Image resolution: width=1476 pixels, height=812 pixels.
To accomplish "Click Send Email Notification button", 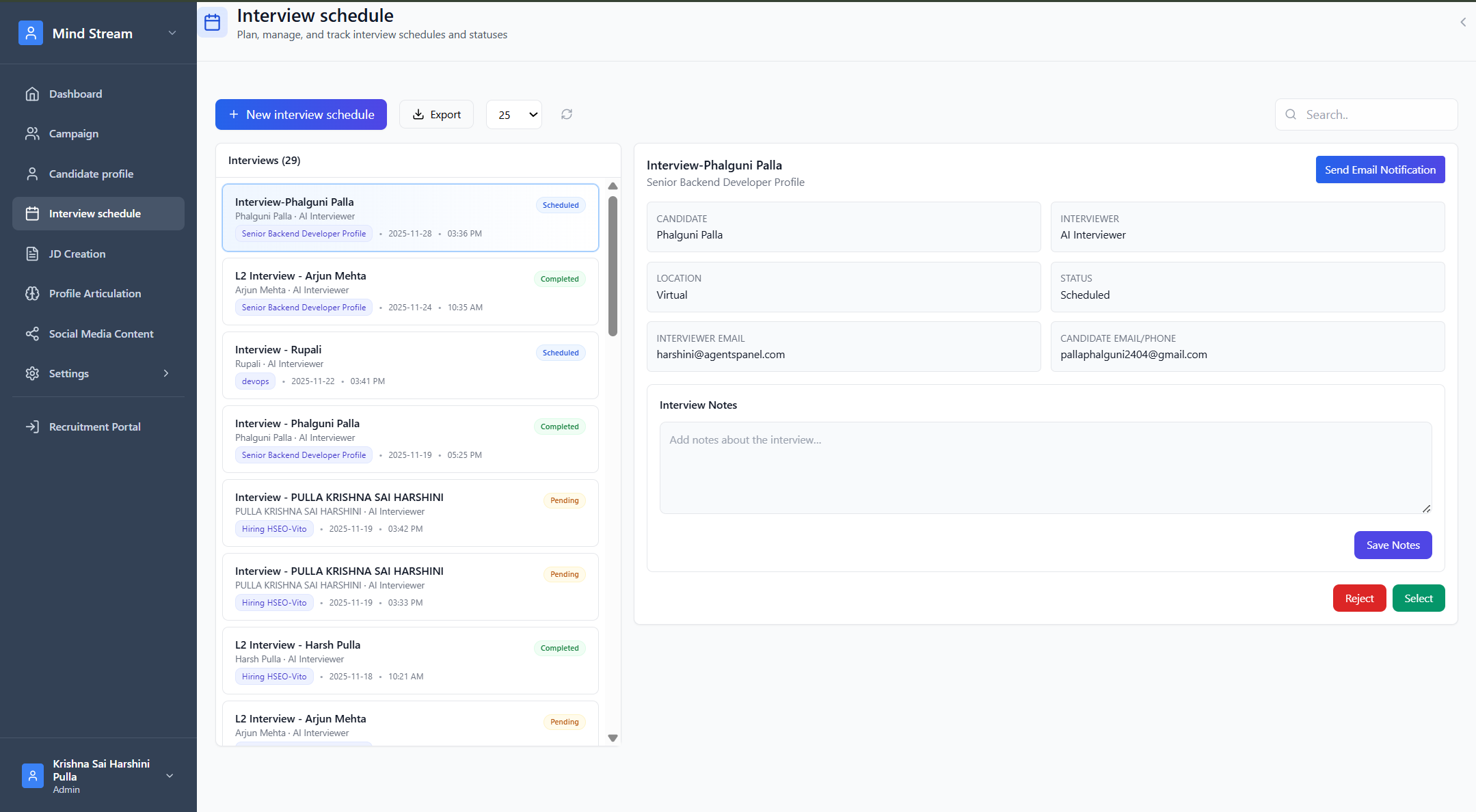I will click(1380, 170).
